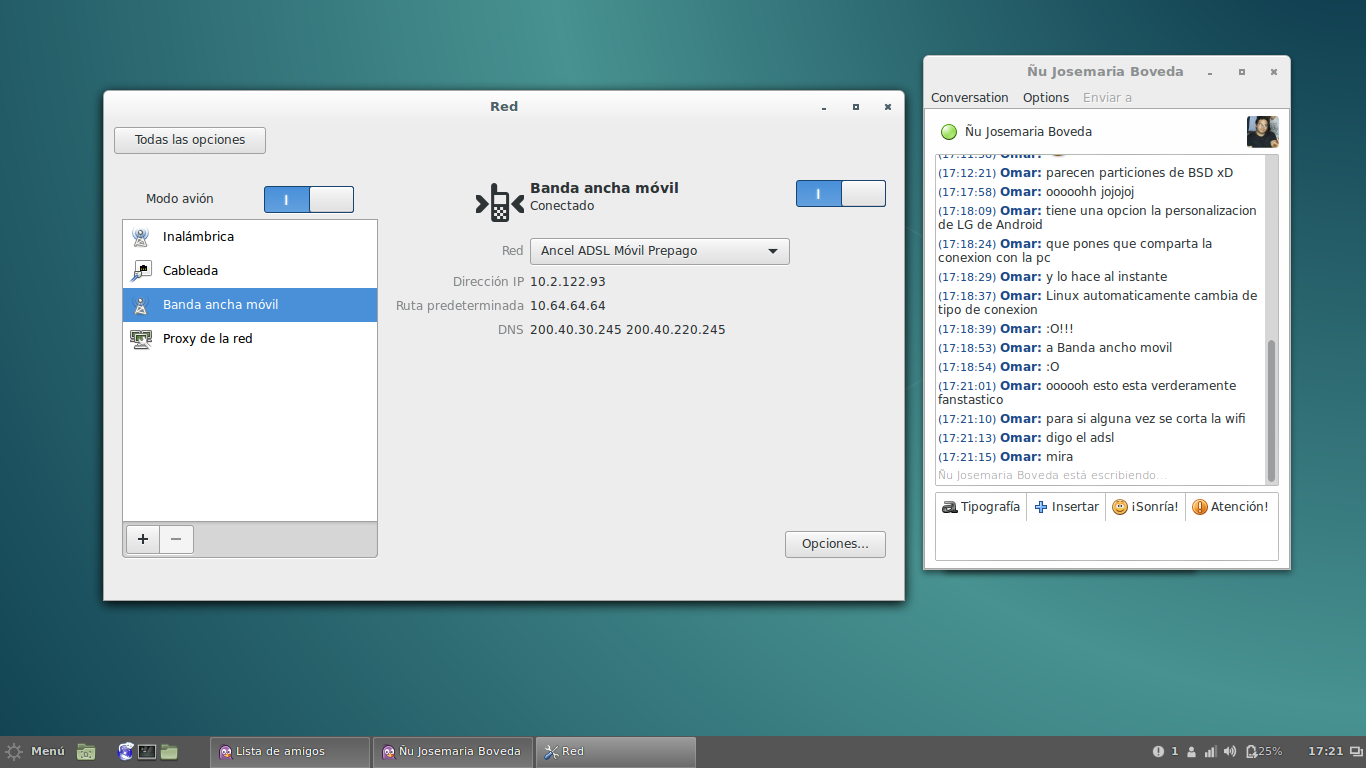Image resolution: width=1366 pixels, height=768 pixels.
Task: Switch to Red taskbar window
Action: [616, 752]
